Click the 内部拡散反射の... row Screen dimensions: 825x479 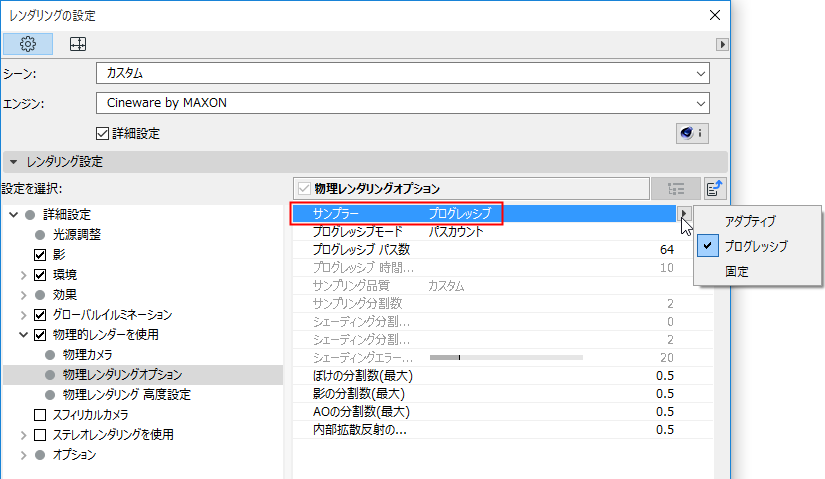click(502, 430)
